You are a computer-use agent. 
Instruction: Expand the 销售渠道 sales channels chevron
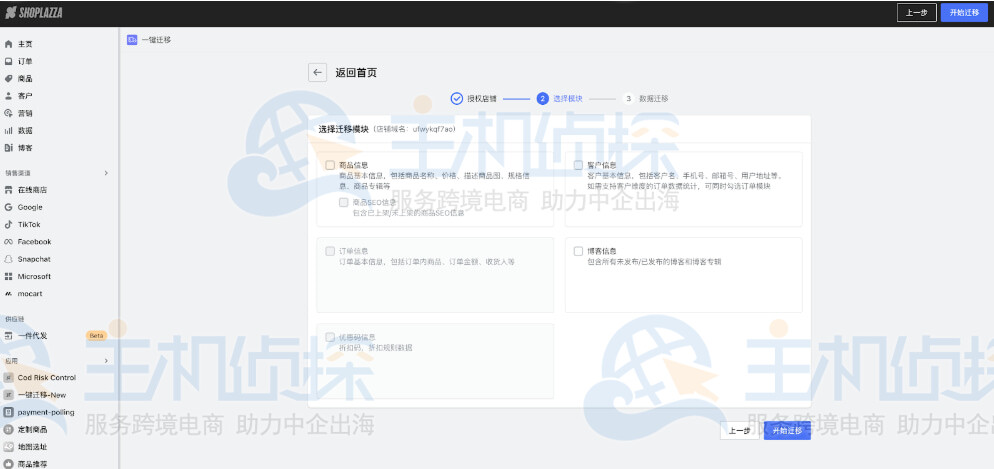coord(106,173)
